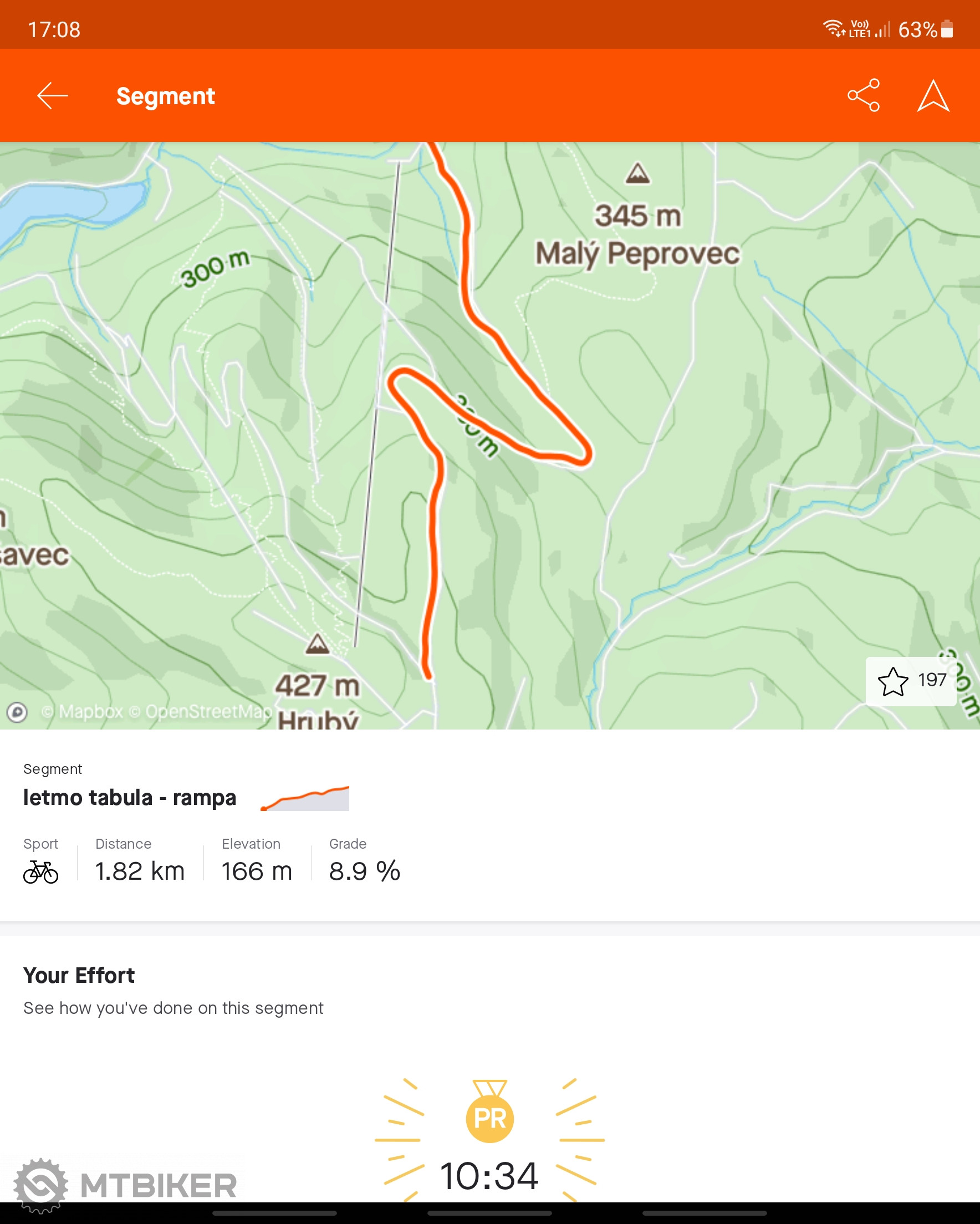Tap the Elevation 166 m stat
This screenshot has height=1224, width=980.
(x=257, y=860)
